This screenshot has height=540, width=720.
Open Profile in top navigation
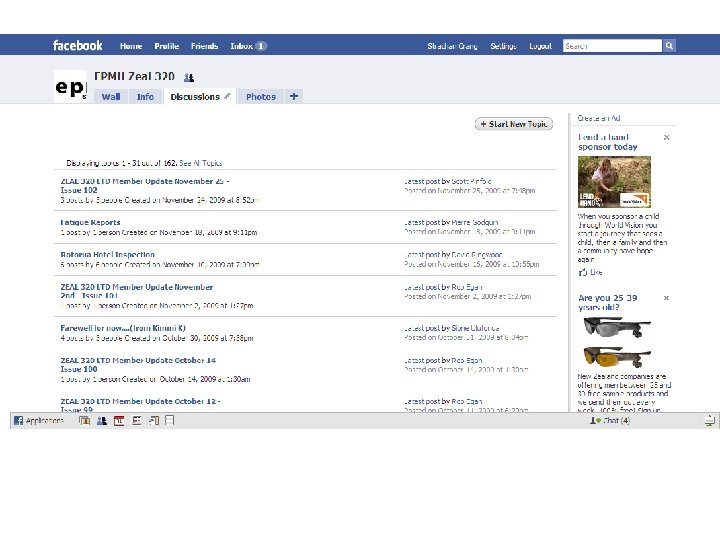(x=167, y=46)
